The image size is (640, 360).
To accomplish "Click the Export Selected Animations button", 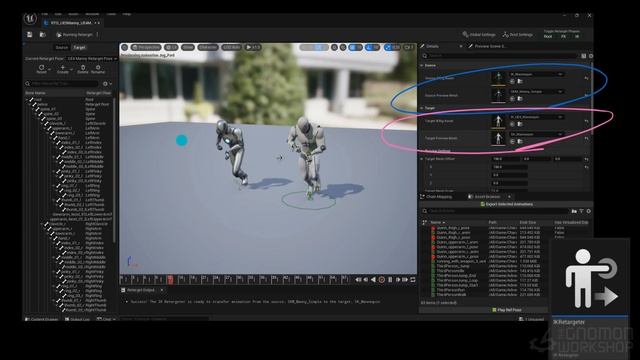I will click(506, 204).
